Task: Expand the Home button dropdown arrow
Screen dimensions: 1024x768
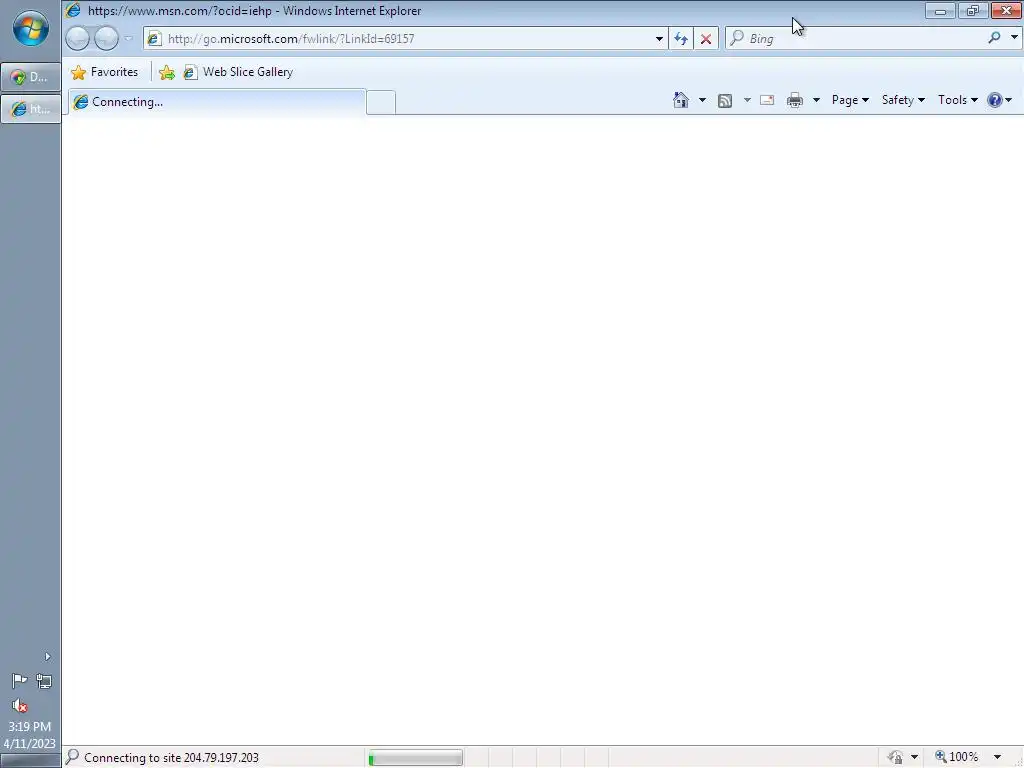Action: [702, 100]
